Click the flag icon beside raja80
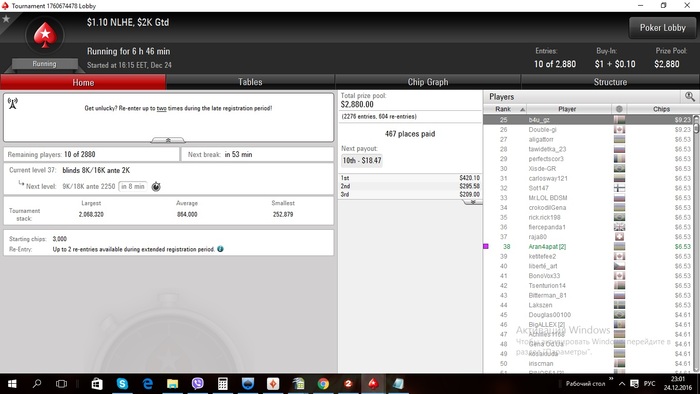Image resolution: width=700 pixels, height=394 pixels. pos(619,237)
